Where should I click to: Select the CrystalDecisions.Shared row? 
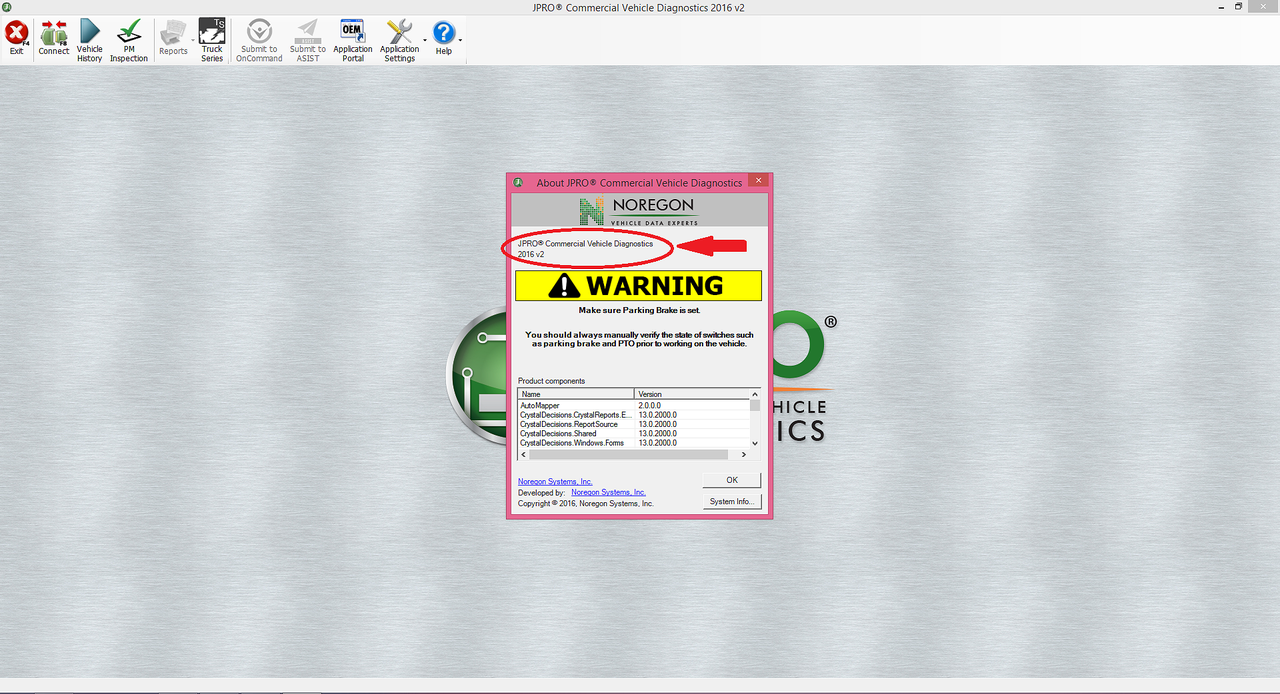[634, 433]
